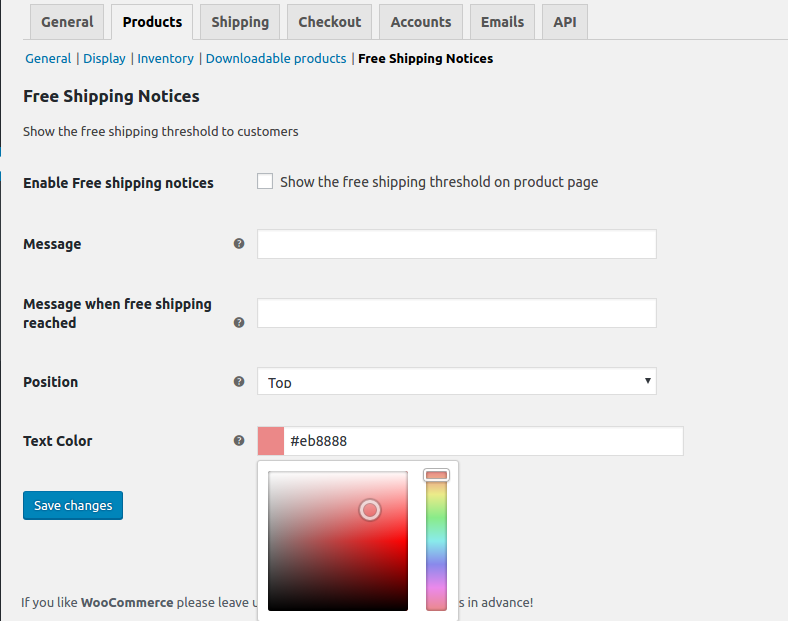Click the Text Color hex value field
The height and width of the screenshot is (621, 788).
pos(483,441)
